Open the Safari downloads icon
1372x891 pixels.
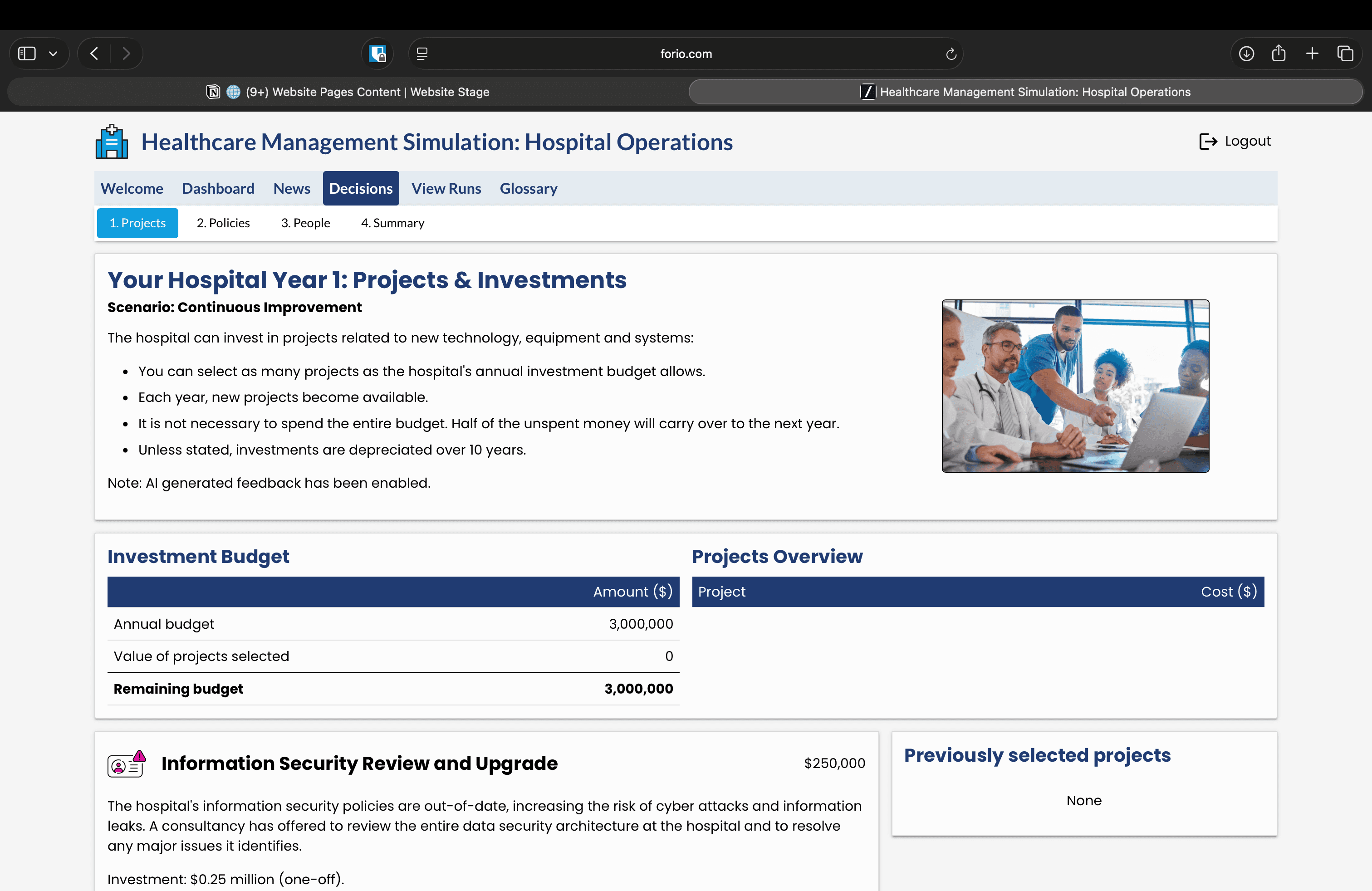[1246, 54]
